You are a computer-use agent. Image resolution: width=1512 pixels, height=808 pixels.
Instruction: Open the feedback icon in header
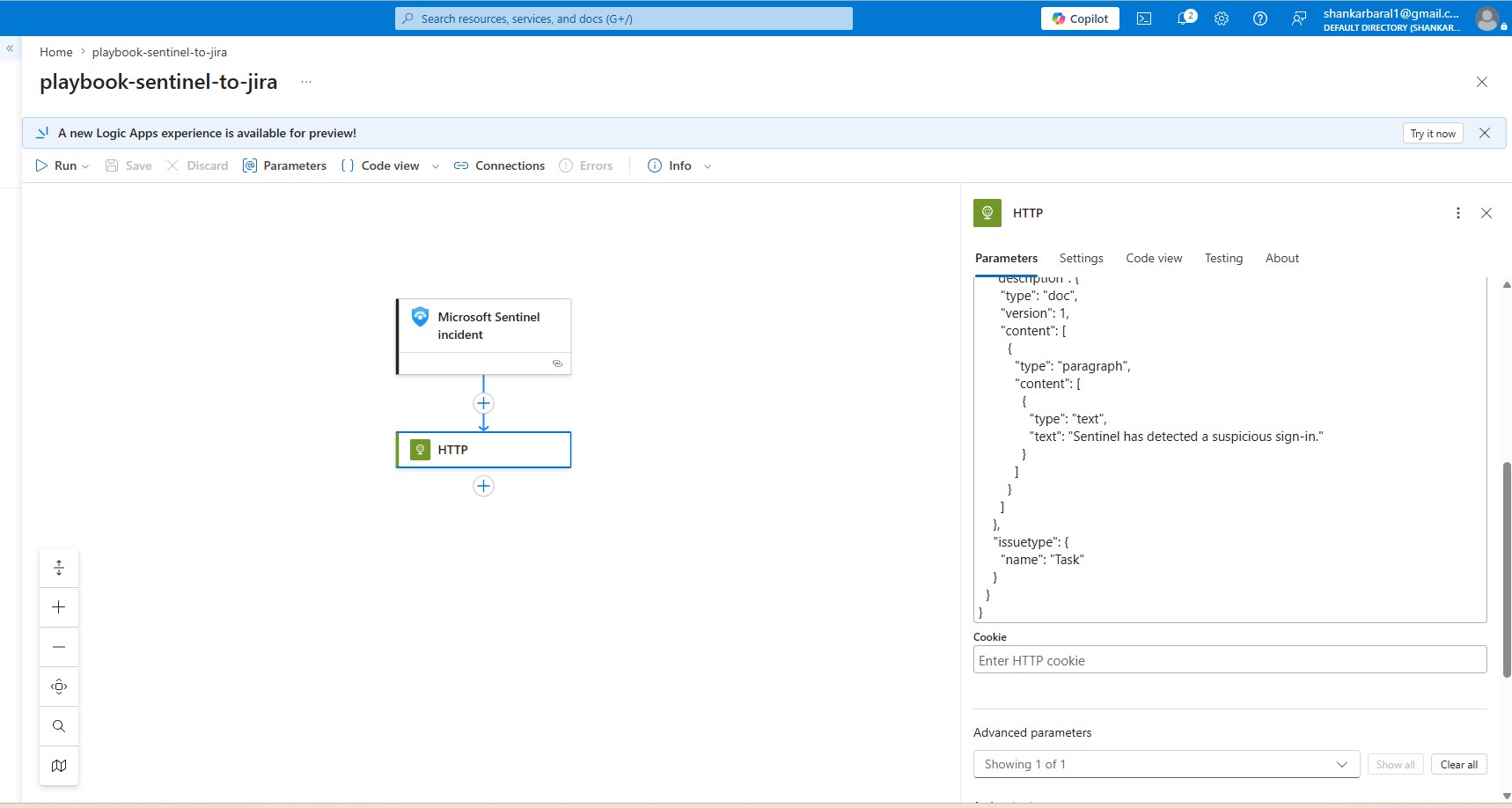click(1299, 18)
